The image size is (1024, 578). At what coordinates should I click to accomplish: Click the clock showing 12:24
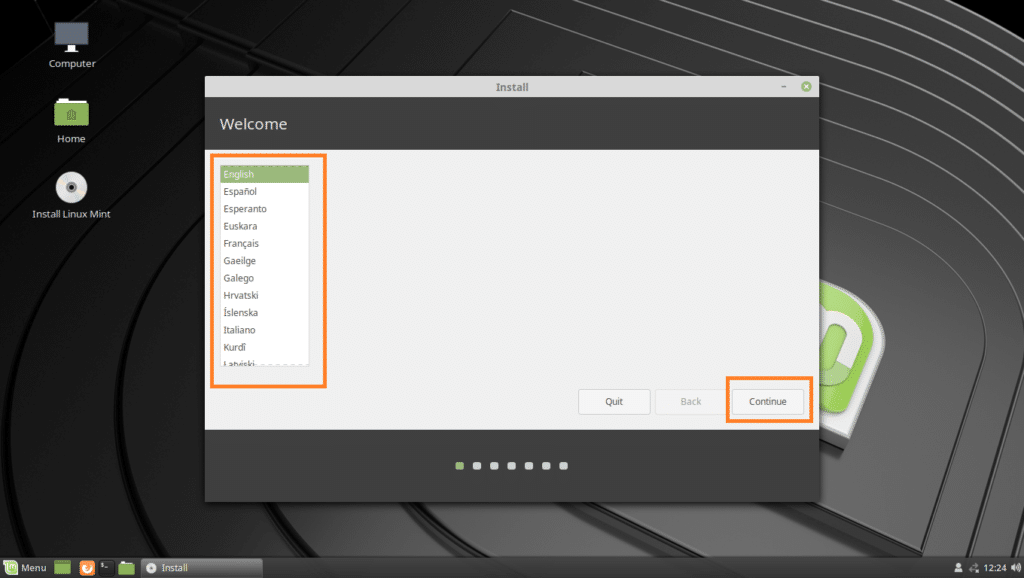[995, 567]
